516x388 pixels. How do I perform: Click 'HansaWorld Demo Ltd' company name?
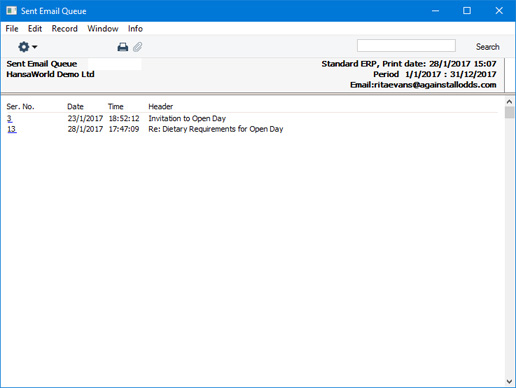pos(50,74)
